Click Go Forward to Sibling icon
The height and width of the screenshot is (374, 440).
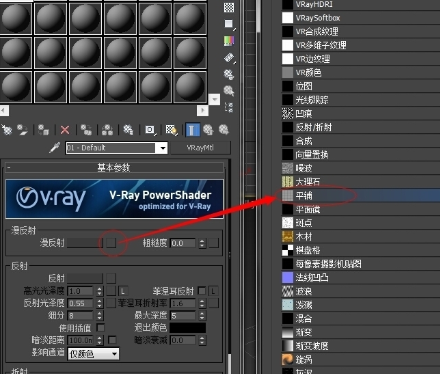(x=224, y=130)
